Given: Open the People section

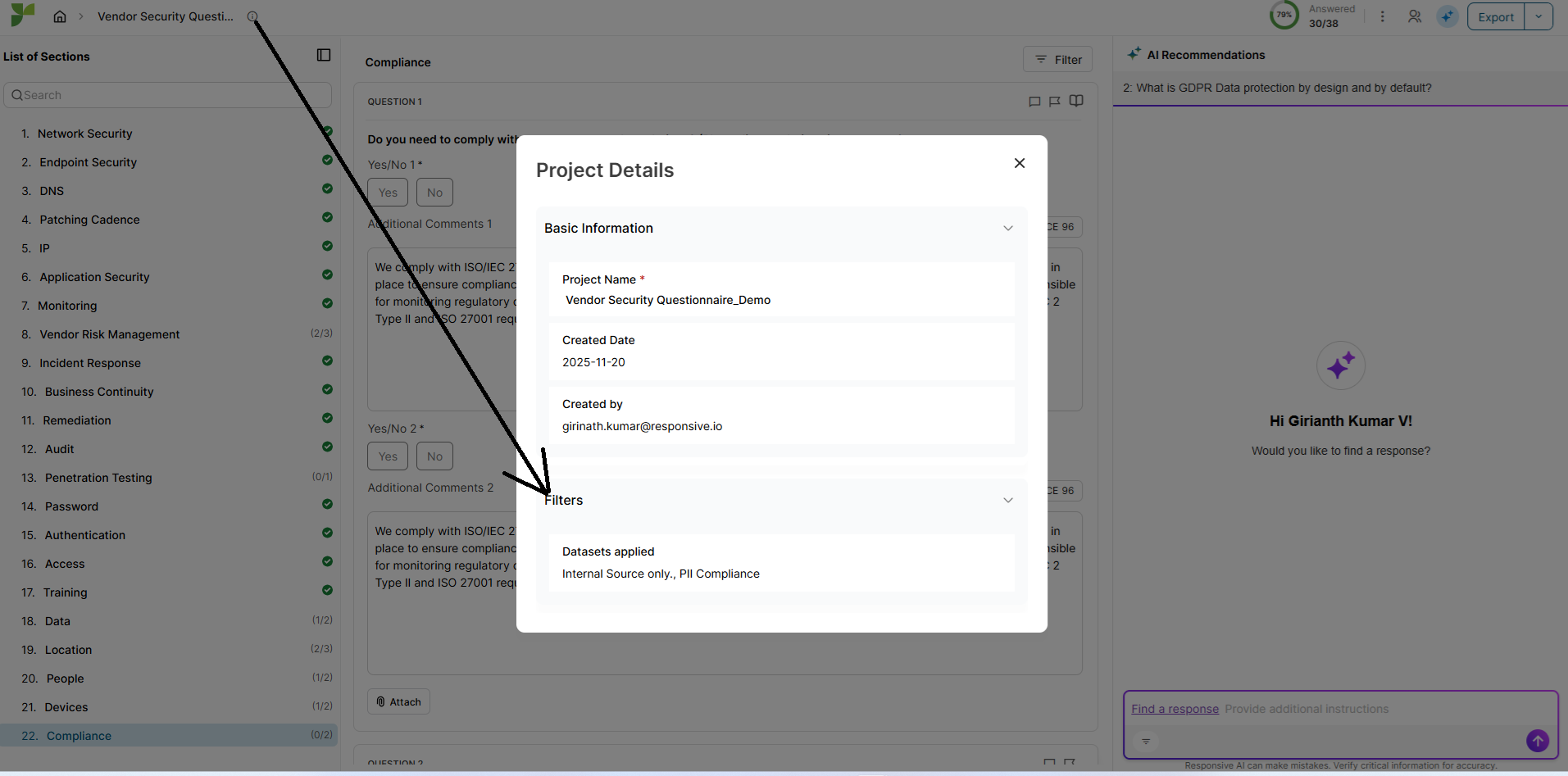Looking at the screenshot, I should point(170,678).
